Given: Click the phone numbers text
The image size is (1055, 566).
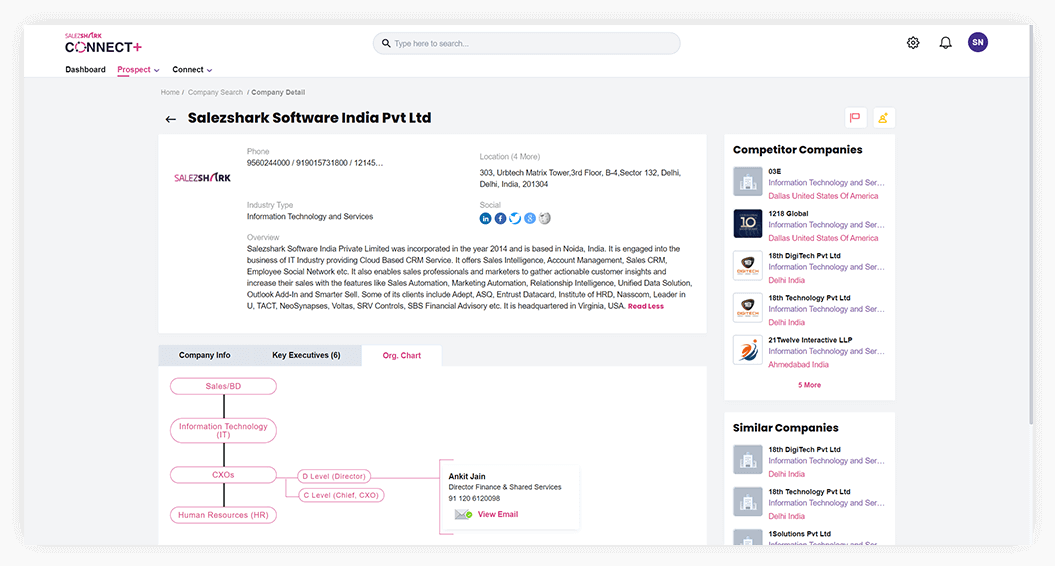Looking at the screenshot, I should [x=315, y=163].
